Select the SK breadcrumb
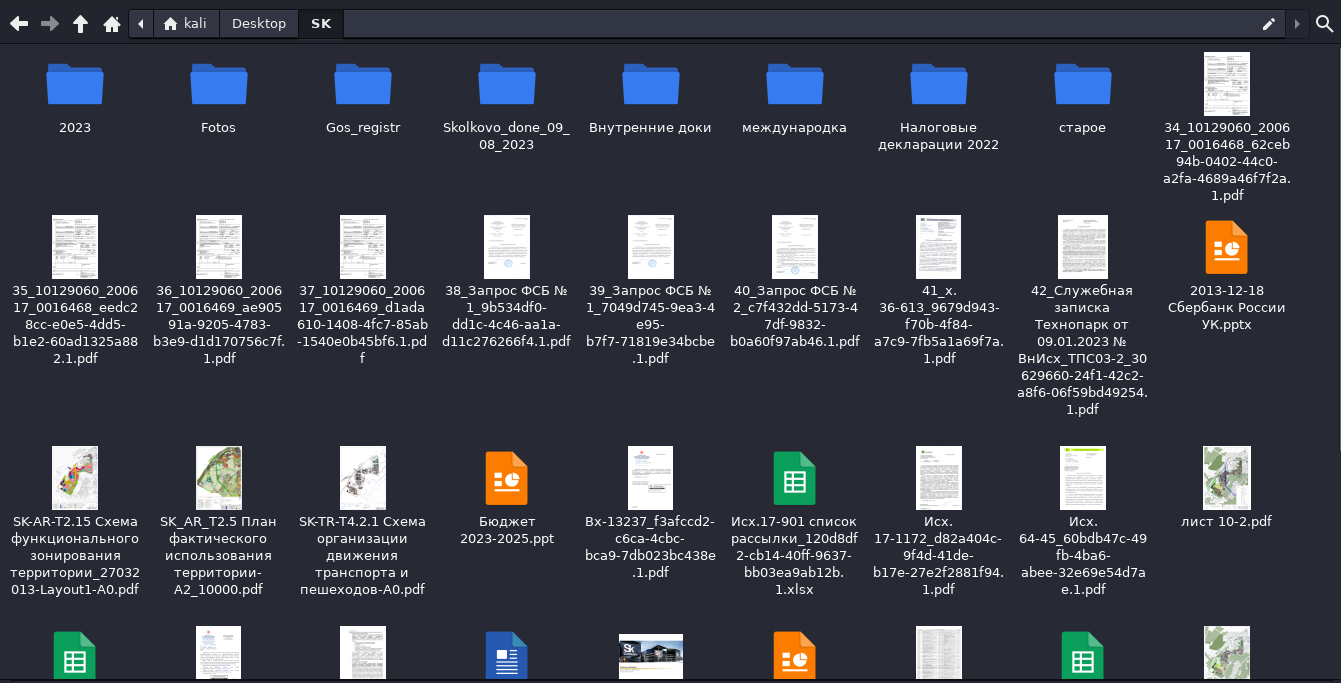1341x683 pixels. pos(321,23)
